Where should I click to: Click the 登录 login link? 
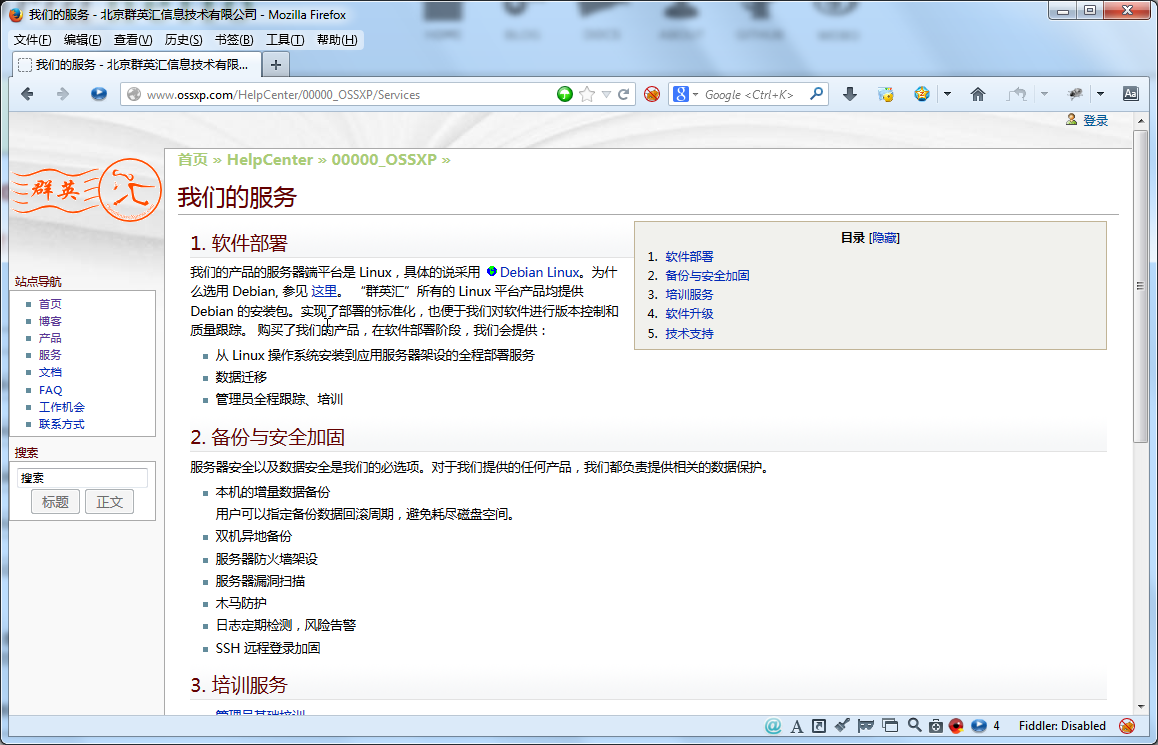click(x=1095, y=120)
